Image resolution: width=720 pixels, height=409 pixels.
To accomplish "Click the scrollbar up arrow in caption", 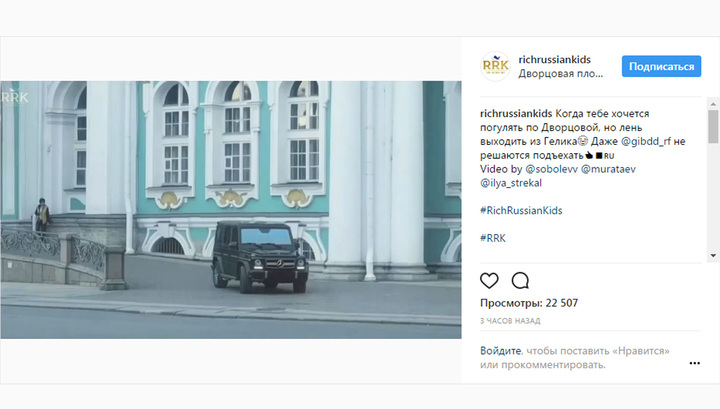I will pyautogui.click(x=713, y=104).
